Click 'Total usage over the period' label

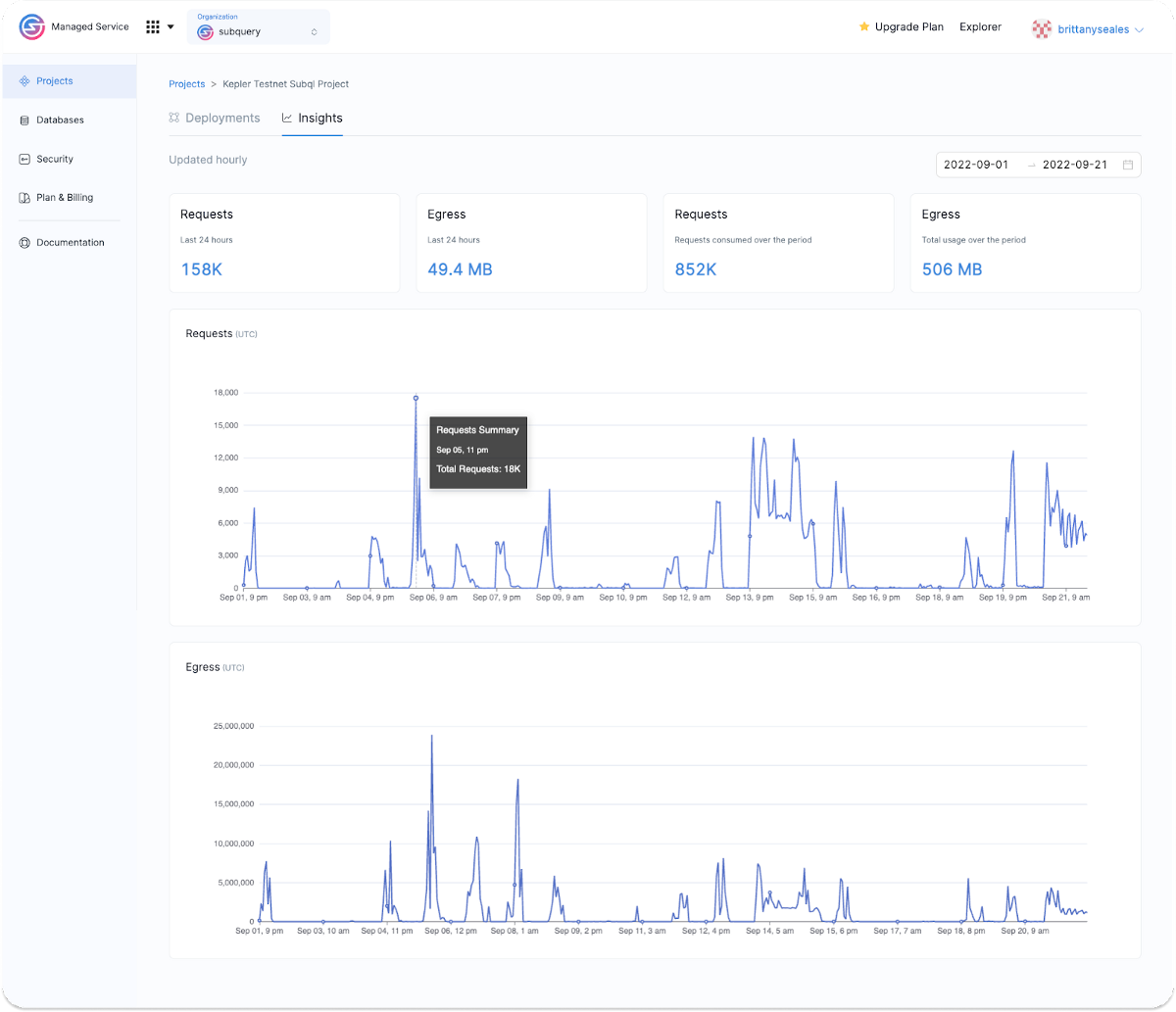pos(974,240)
